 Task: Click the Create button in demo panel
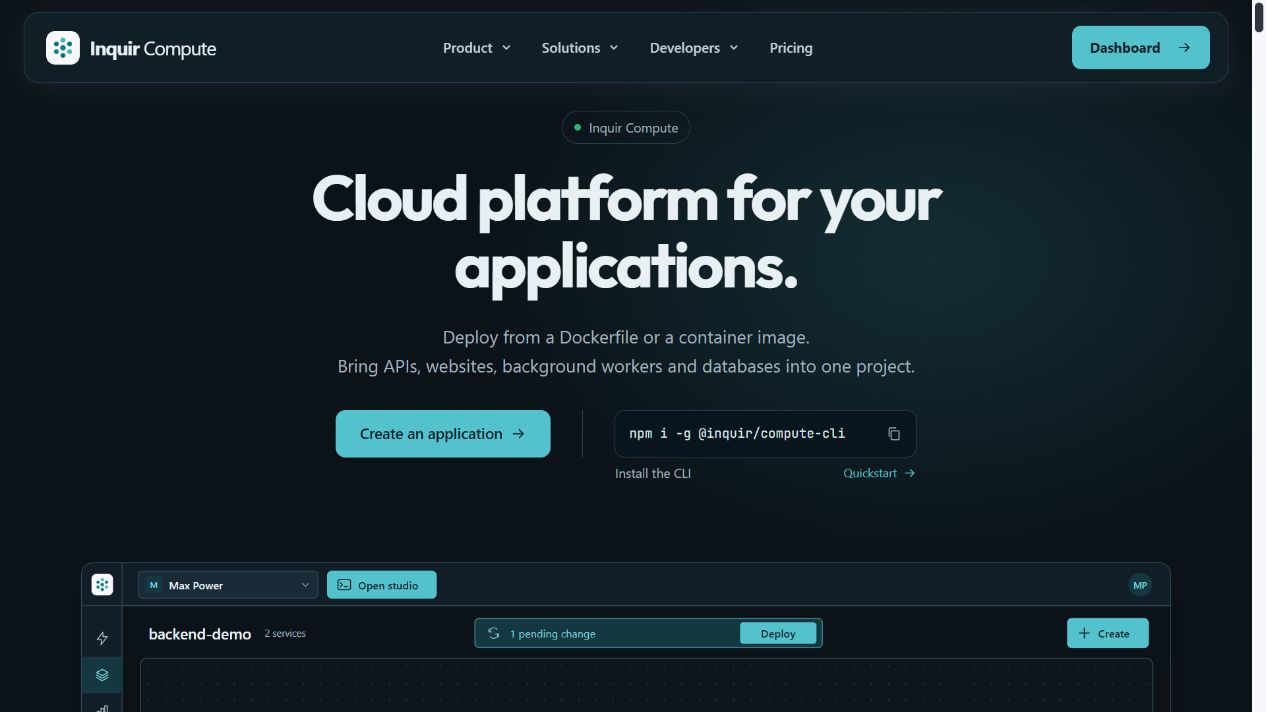tap(1108, 633)
